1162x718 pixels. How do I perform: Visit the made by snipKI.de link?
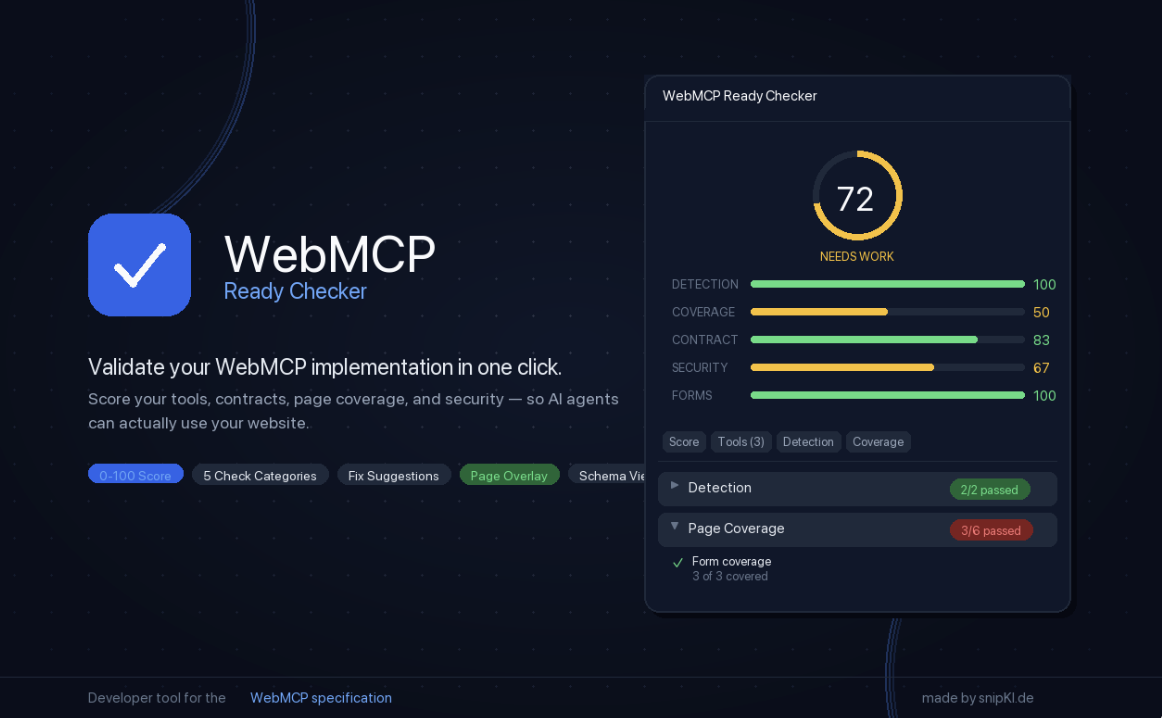click(x=977, y=698)
